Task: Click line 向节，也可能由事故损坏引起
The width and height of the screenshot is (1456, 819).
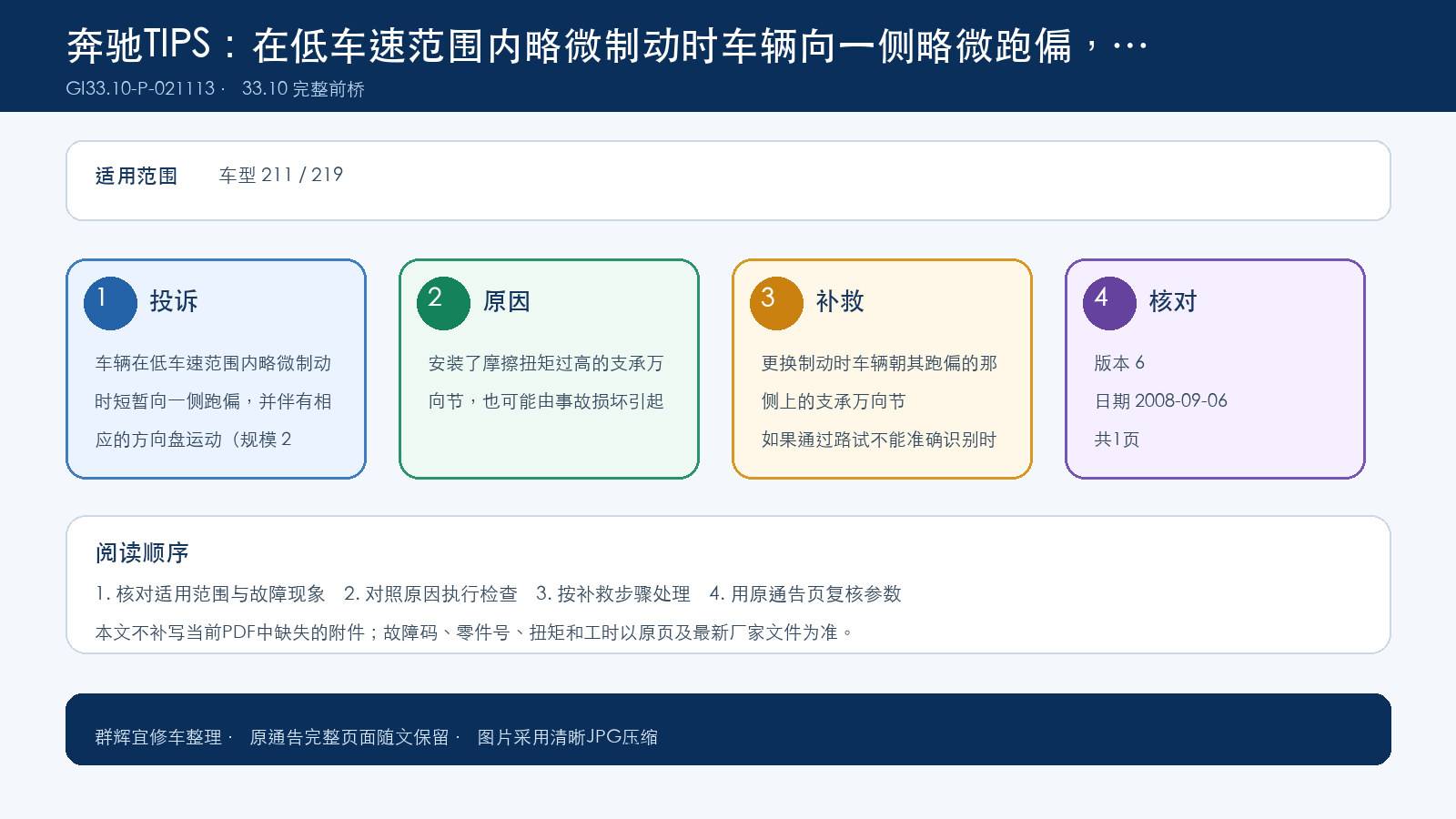Action: click(x=547, y=401)
